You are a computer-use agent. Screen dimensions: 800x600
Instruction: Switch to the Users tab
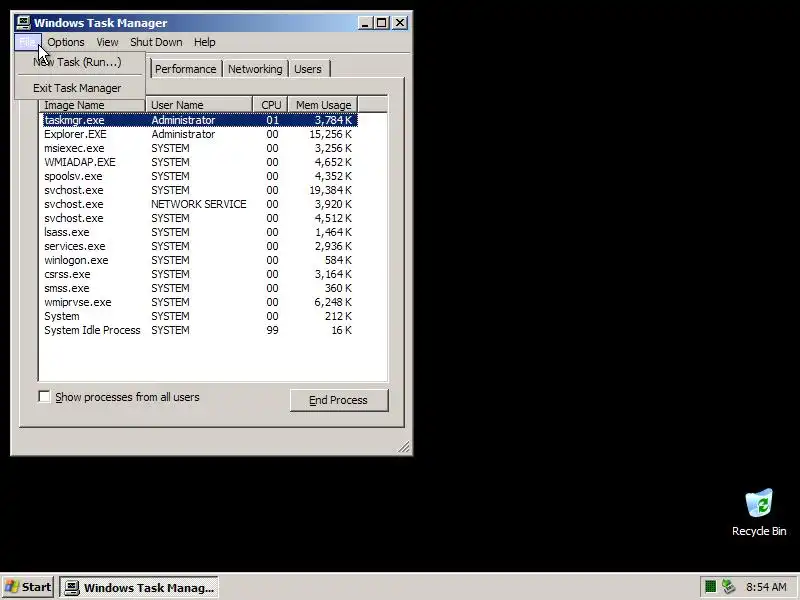308,69
